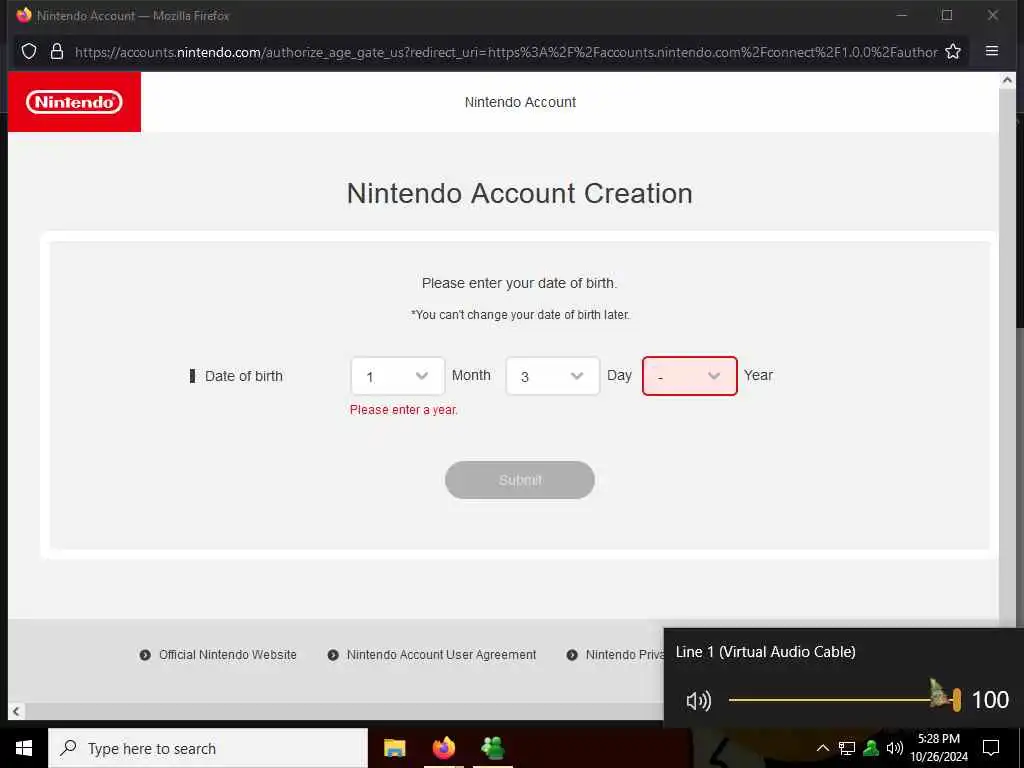Click the Date of birth label

click(x=244, y=376)
